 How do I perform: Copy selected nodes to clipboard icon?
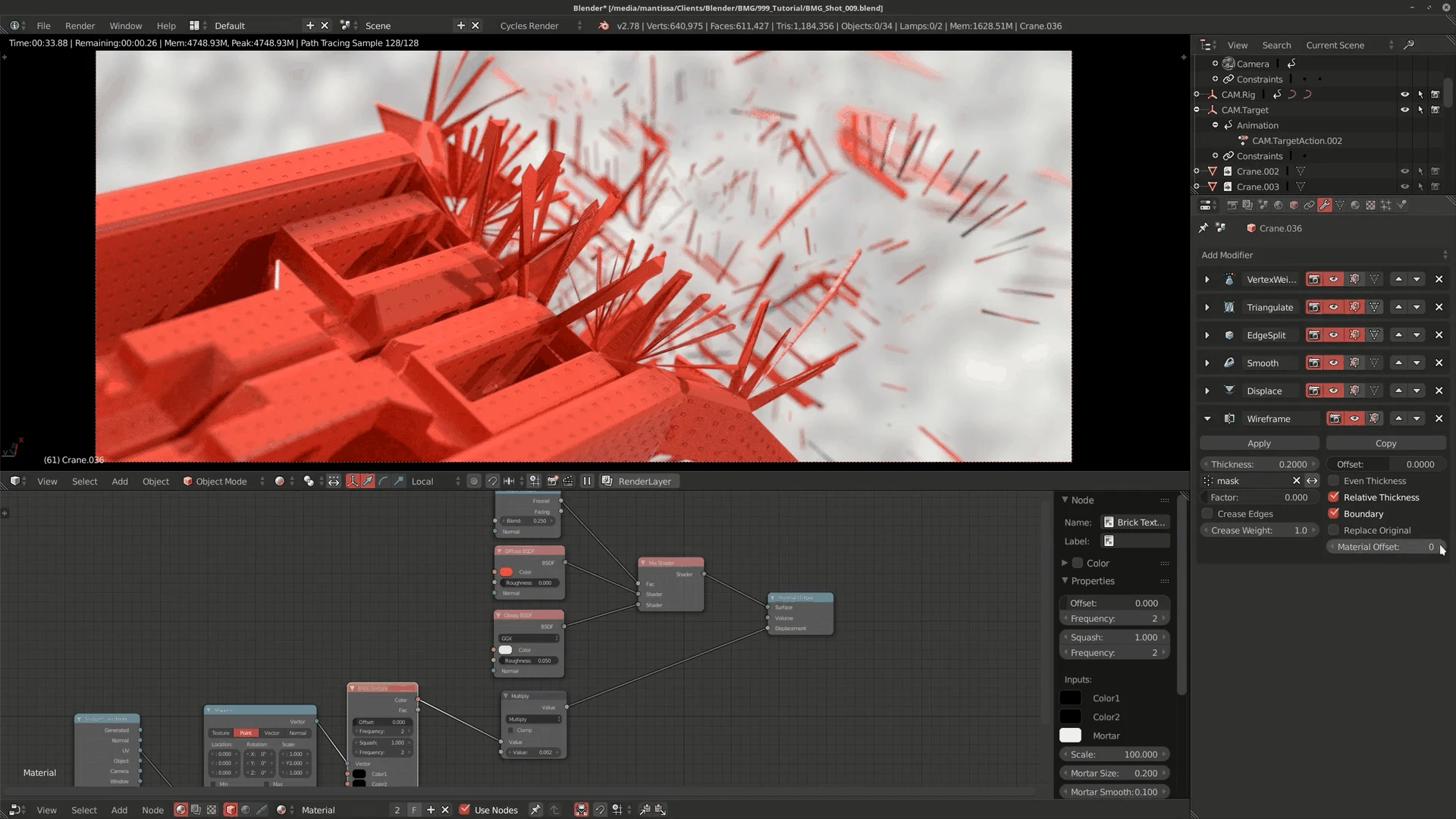click(645, 810)
